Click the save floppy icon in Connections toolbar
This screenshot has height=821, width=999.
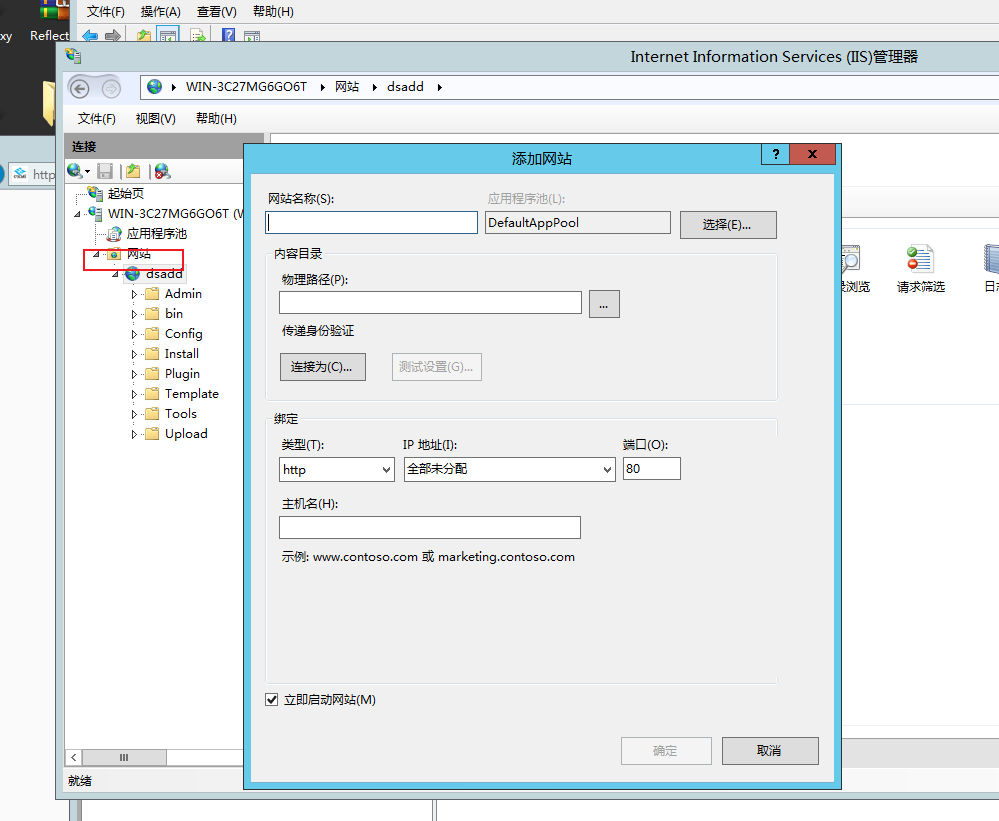[x=105, y=171]
